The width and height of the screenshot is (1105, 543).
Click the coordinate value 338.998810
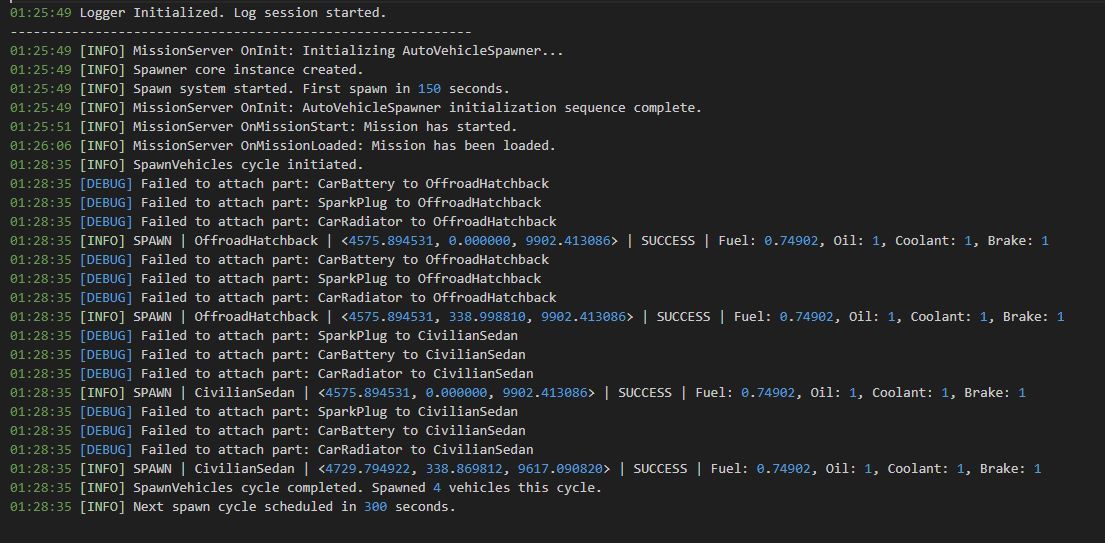point(480,317)
